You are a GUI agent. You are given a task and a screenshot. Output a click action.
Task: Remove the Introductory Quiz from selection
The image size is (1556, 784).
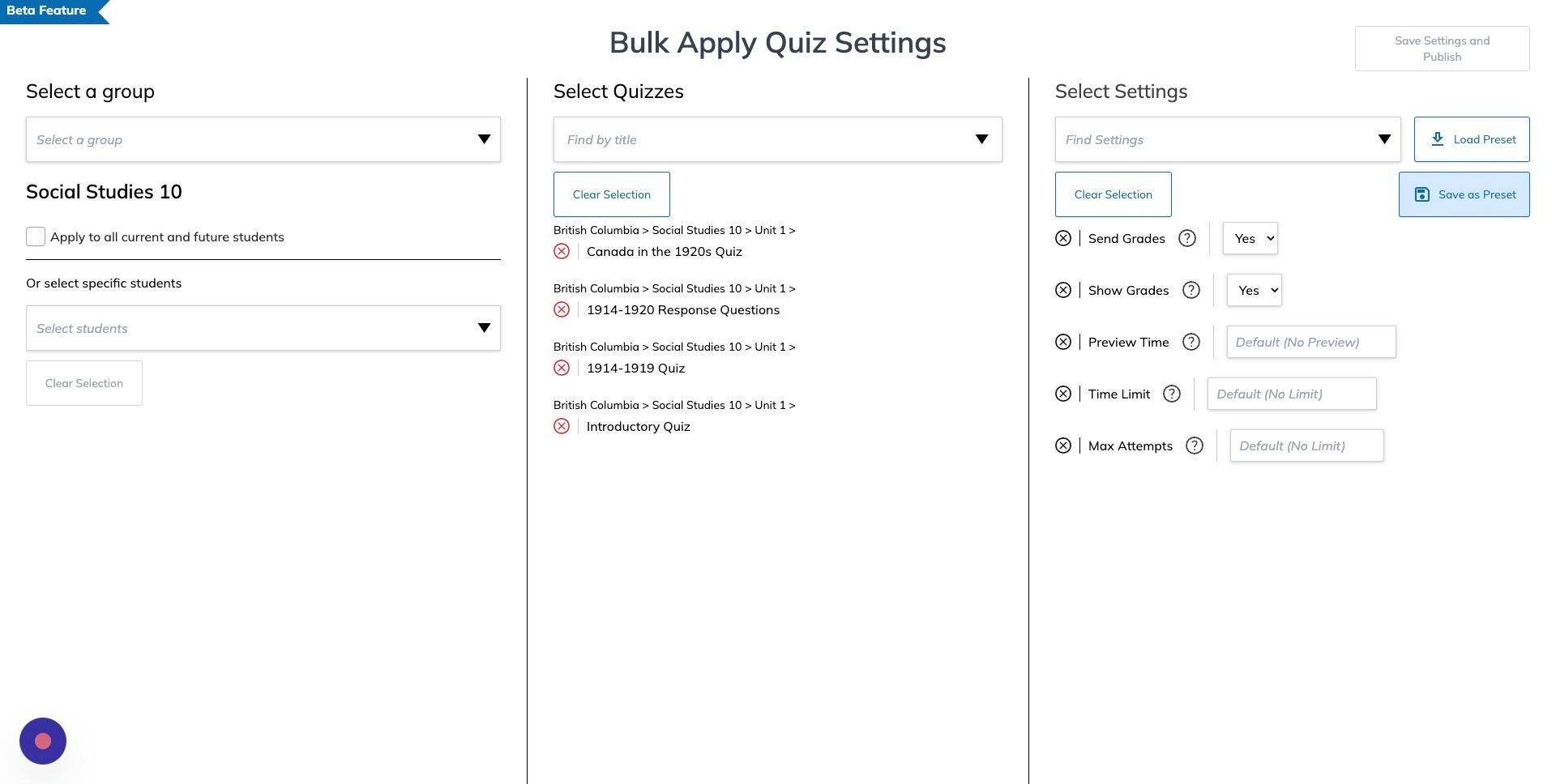click(x=562, y=426)
